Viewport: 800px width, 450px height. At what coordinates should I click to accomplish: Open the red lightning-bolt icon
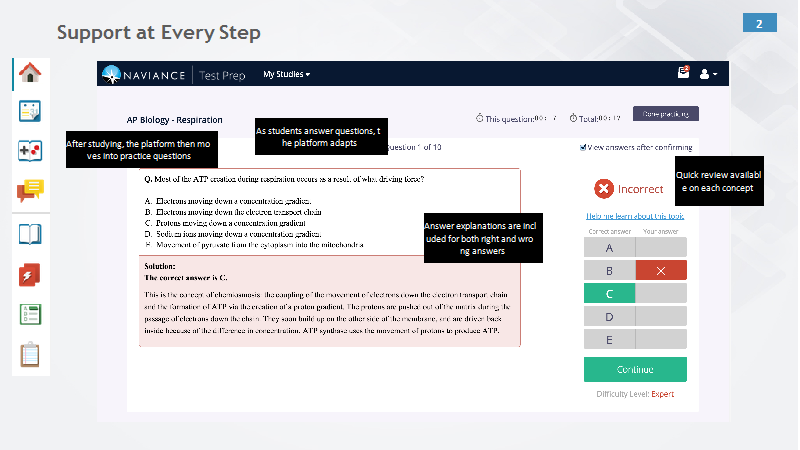pos(30,275)
